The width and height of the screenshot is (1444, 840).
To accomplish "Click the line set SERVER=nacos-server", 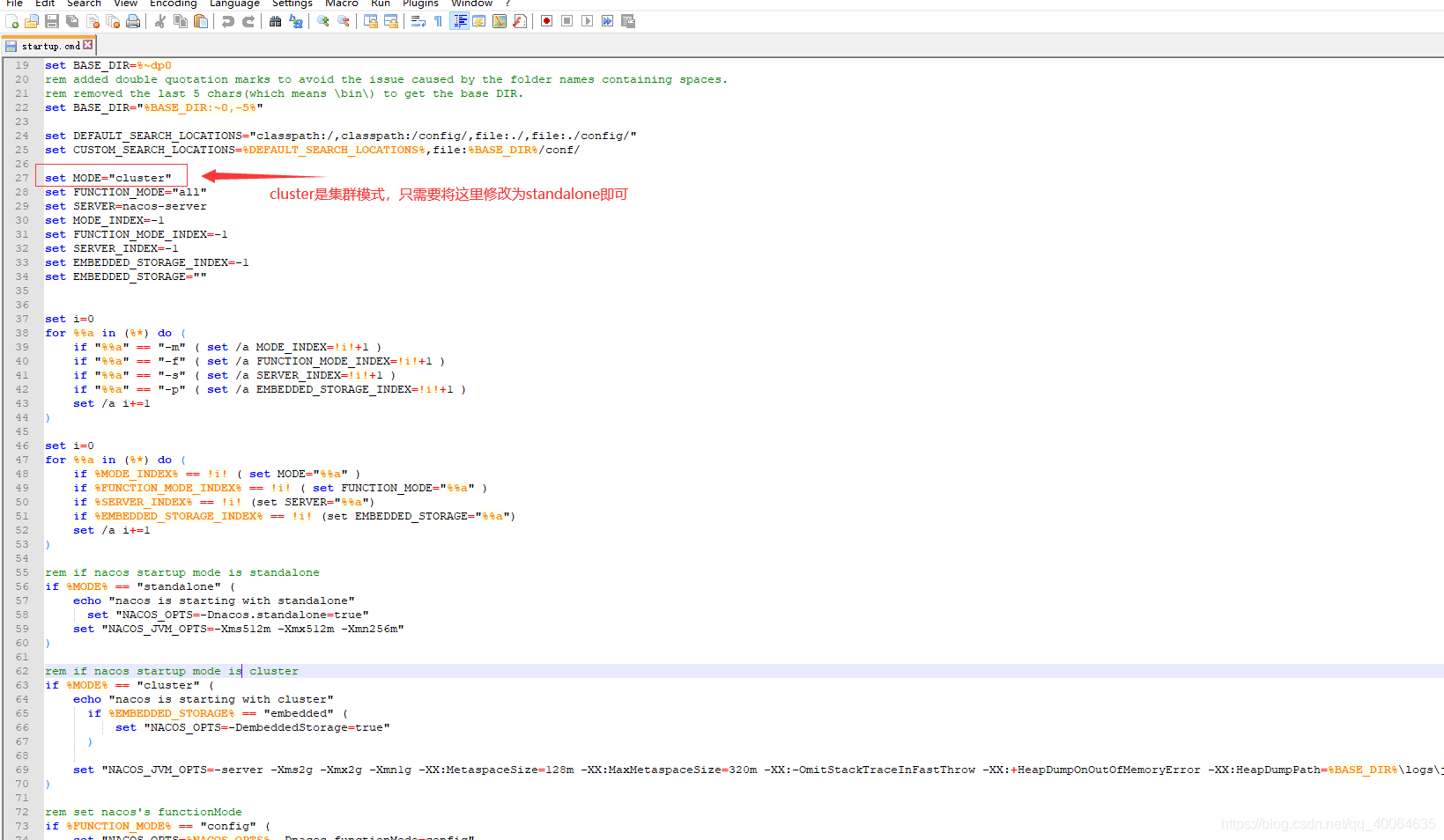I will click(x=126, y=206).
